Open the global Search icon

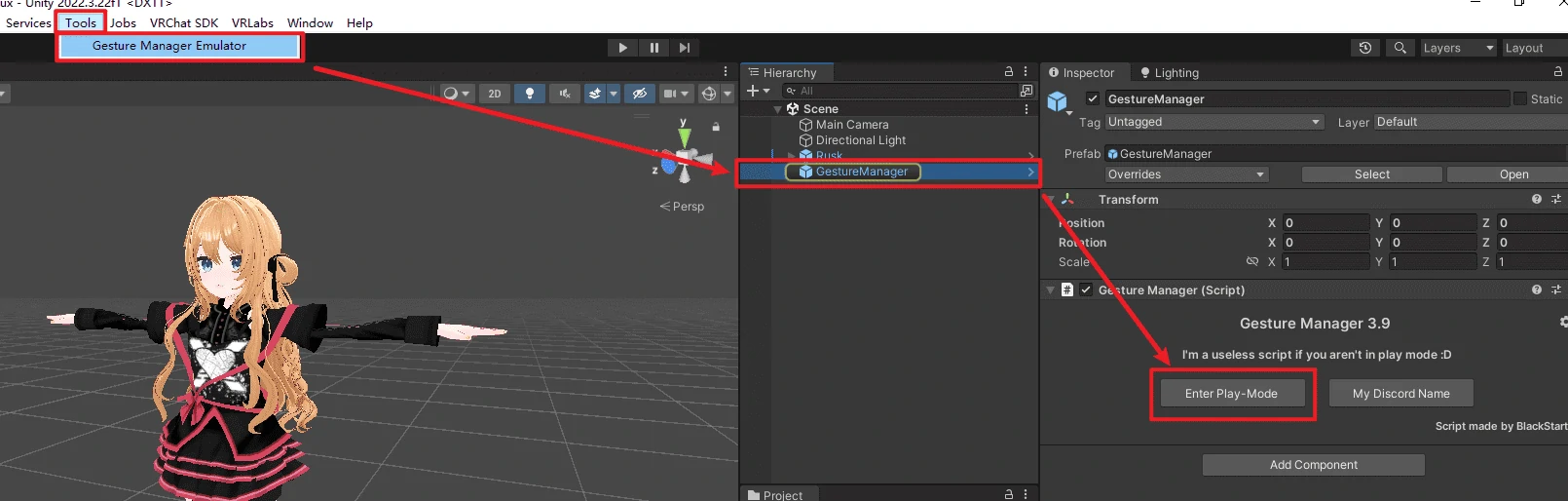point(1400,48)
